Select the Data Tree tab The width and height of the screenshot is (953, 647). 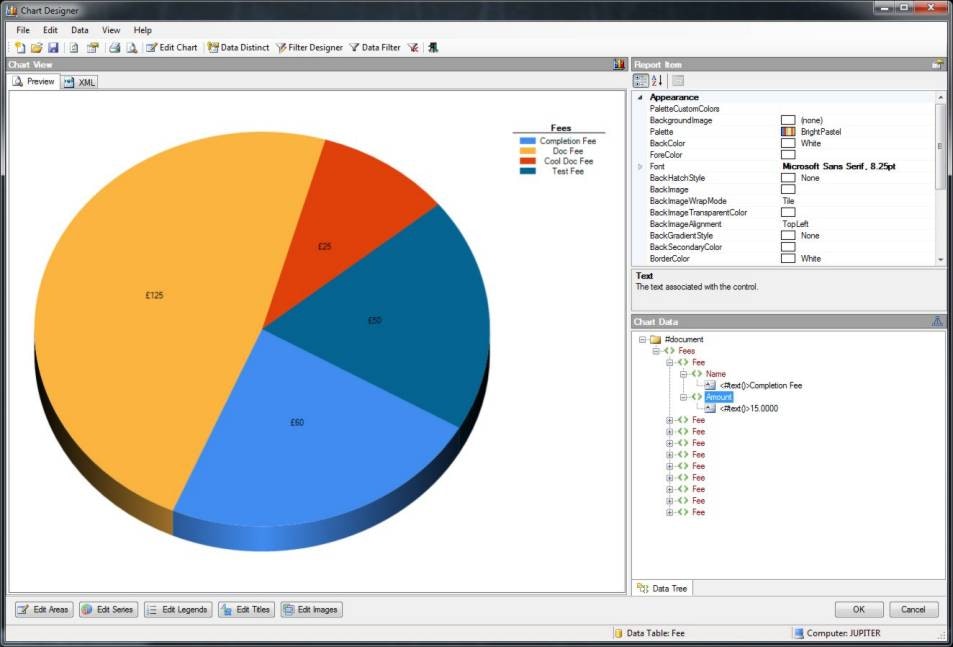coord(660,588)
